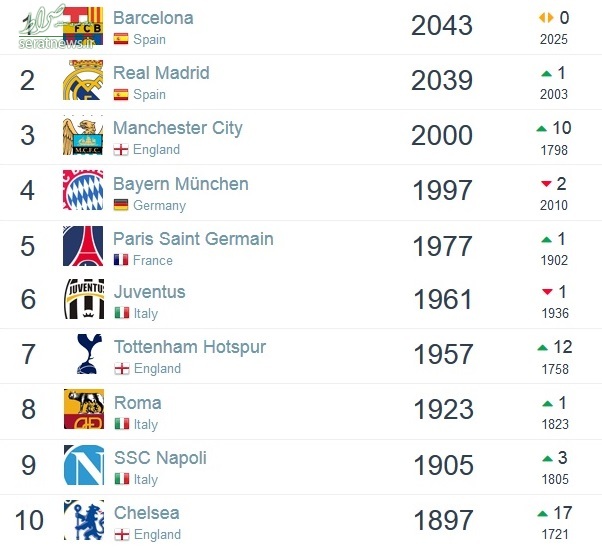Viewport: 602px width, 556px height.
Task: Select the Roma wolf crest
Action: (84, 409)
